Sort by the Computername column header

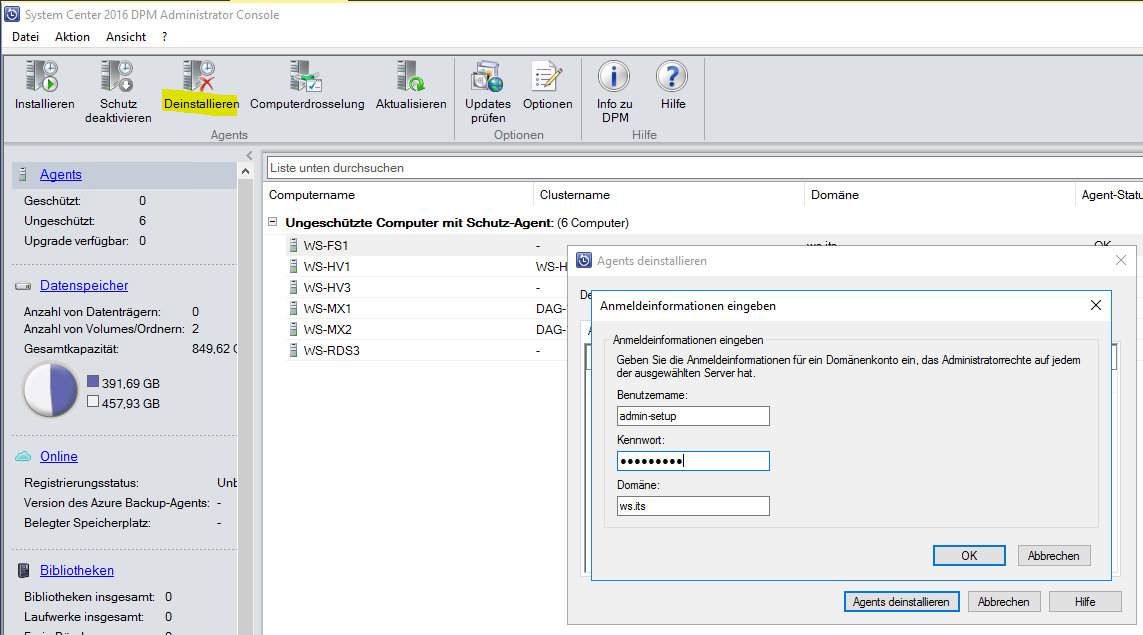(x=397, y=195)
